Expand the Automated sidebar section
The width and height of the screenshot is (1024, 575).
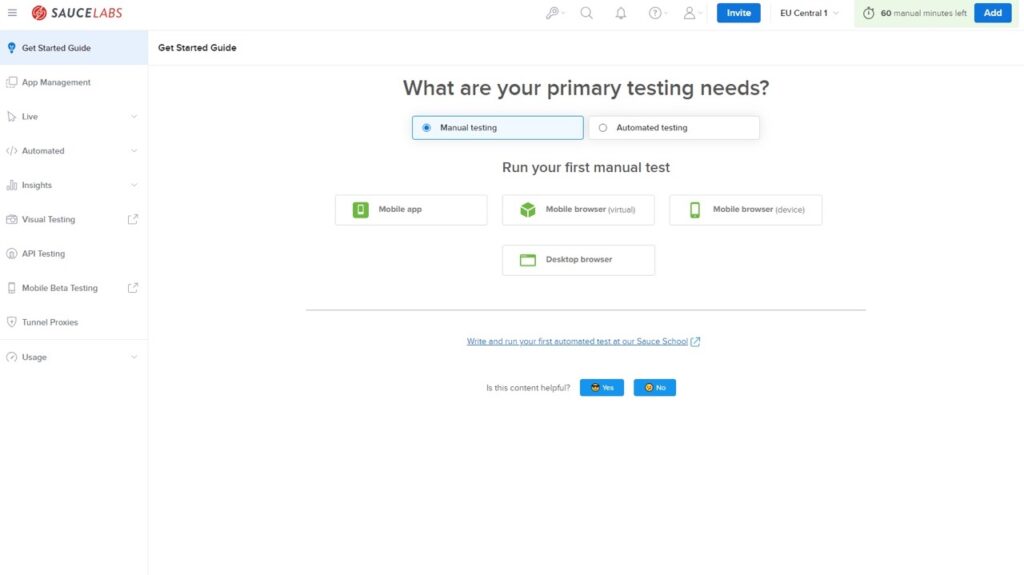click(74, 151)
